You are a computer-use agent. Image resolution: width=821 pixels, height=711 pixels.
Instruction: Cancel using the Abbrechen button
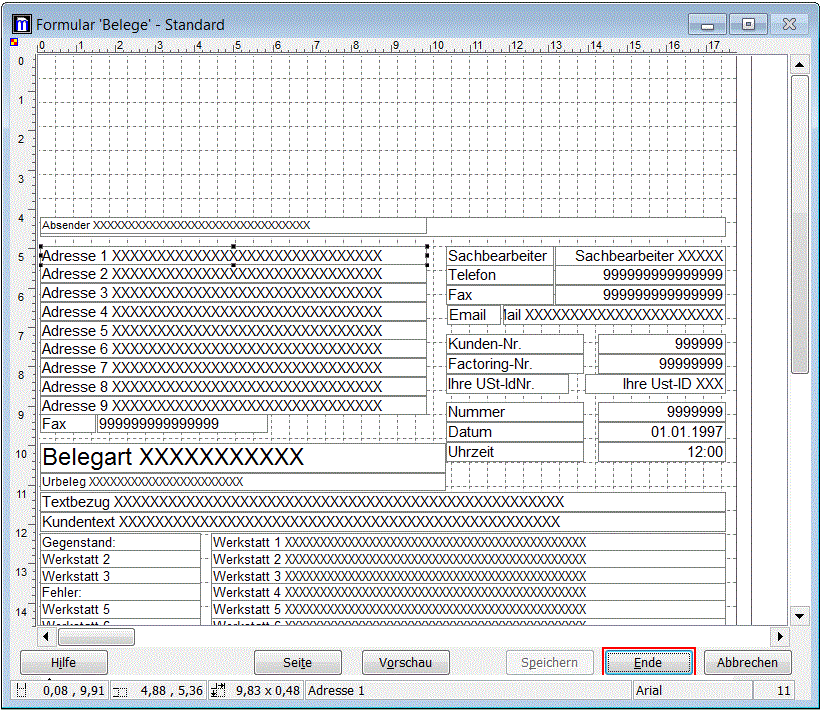748,663
